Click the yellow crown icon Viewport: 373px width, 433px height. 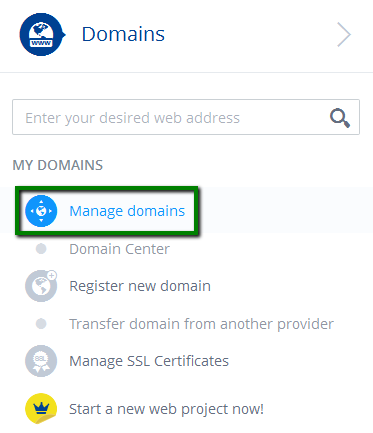coord(41,409)
